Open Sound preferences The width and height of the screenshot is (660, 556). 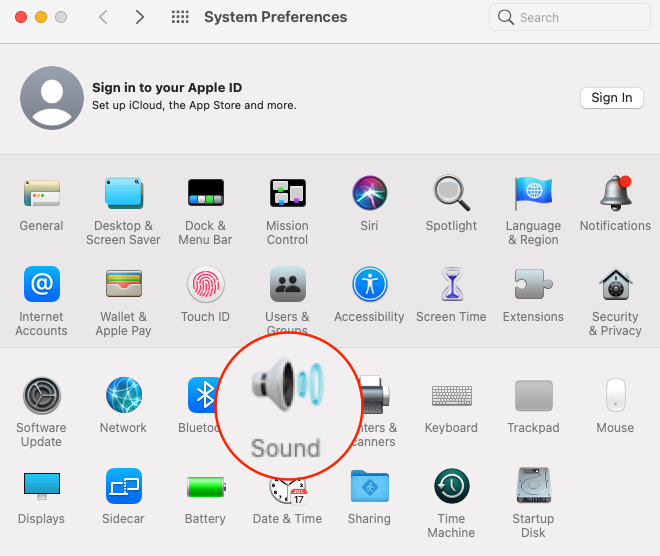287,406
